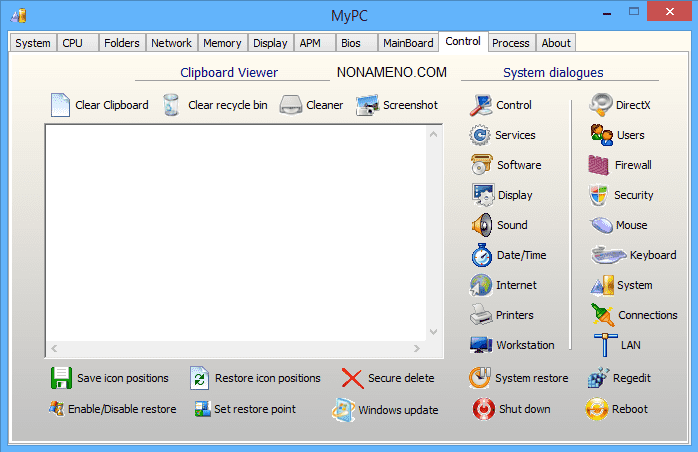Viewport: 698px width, 452px height.
Task: Click the clipboard horizontal scroll right arrow
Action: (x=418, y=349)
